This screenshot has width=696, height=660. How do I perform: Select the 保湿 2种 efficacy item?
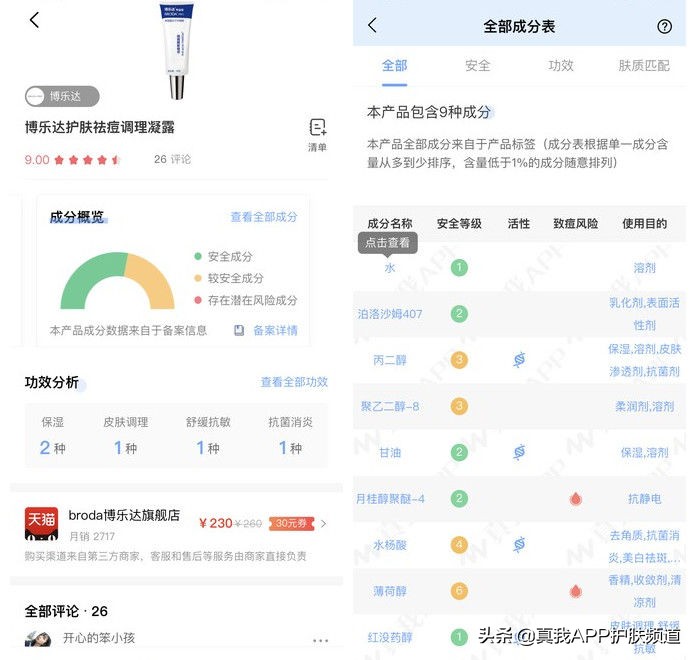(x=53, y=436)
